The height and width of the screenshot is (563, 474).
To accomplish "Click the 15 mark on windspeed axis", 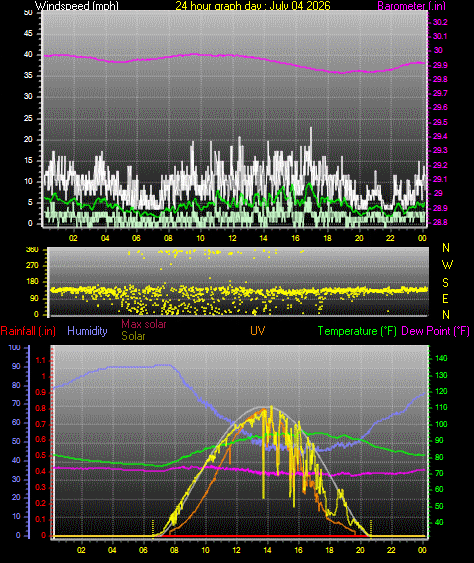I will (28, 160).
